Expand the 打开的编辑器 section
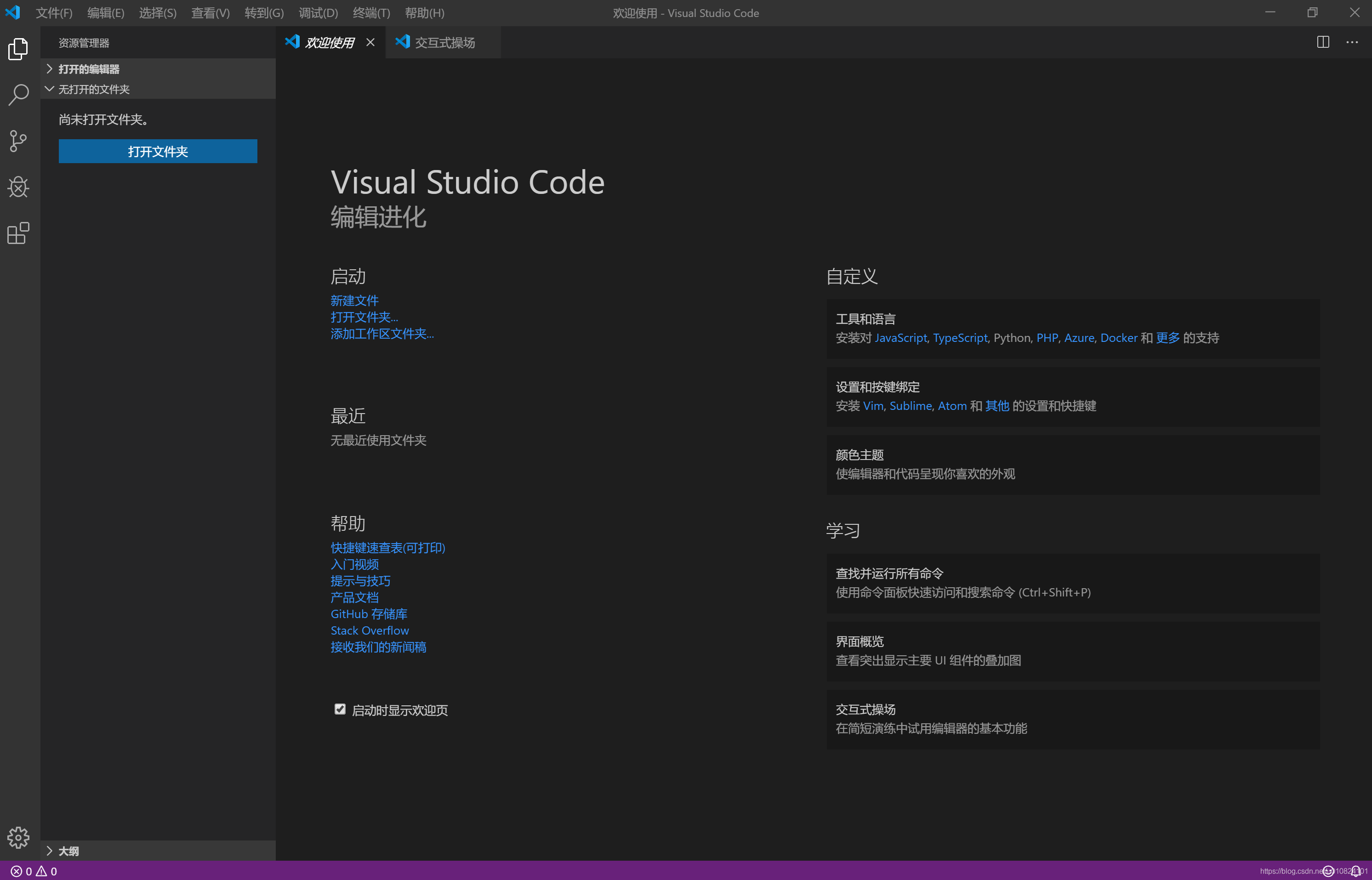Screen dimensions: 1372x880 coord(158,68)
